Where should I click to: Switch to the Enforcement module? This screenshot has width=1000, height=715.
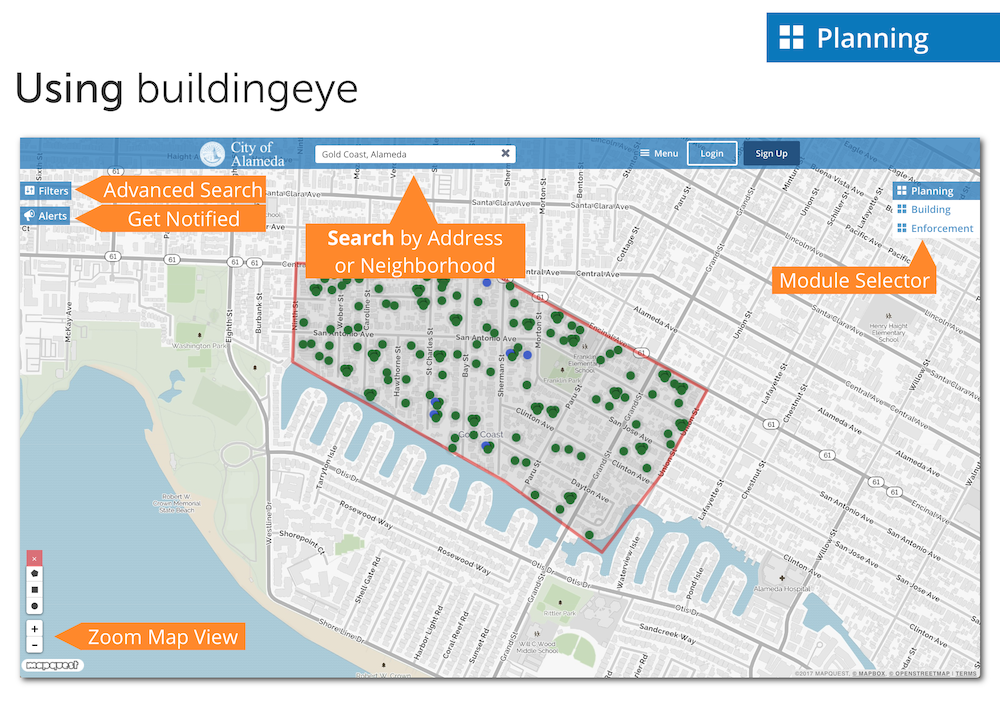tap(936, 228)
